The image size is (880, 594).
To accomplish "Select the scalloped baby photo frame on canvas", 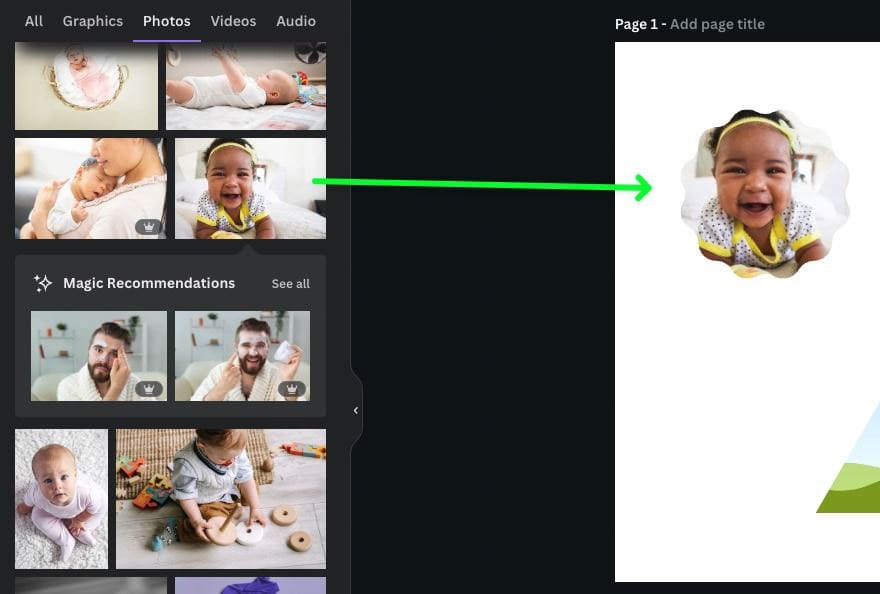I will pyautogui.click(x=764, y=193).
